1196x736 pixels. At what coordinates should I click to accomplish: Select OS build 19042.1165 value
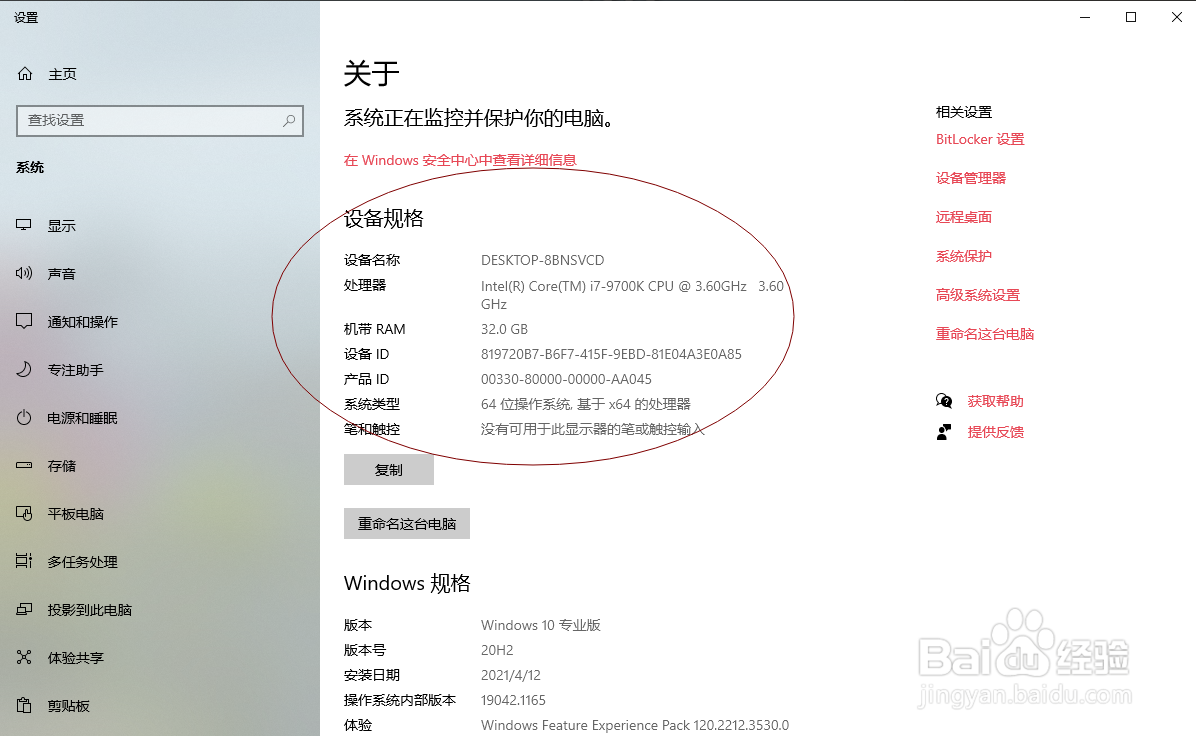(x=513, y=700)
